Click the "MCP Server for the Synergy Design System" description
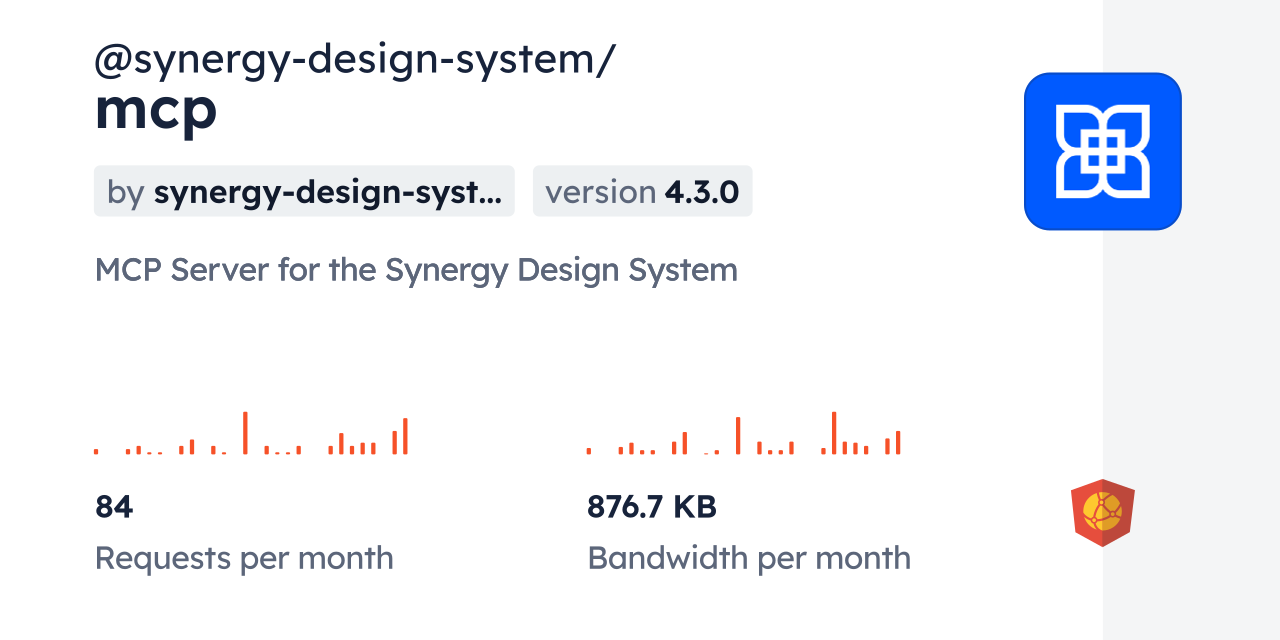1280x640 pixels. 416,270
